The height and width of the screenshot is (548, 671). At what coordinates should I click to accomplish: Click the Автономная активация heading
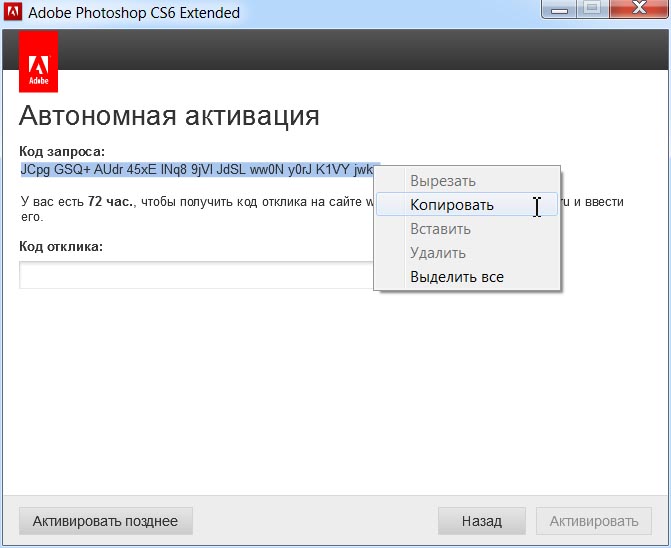coord(169,116)
